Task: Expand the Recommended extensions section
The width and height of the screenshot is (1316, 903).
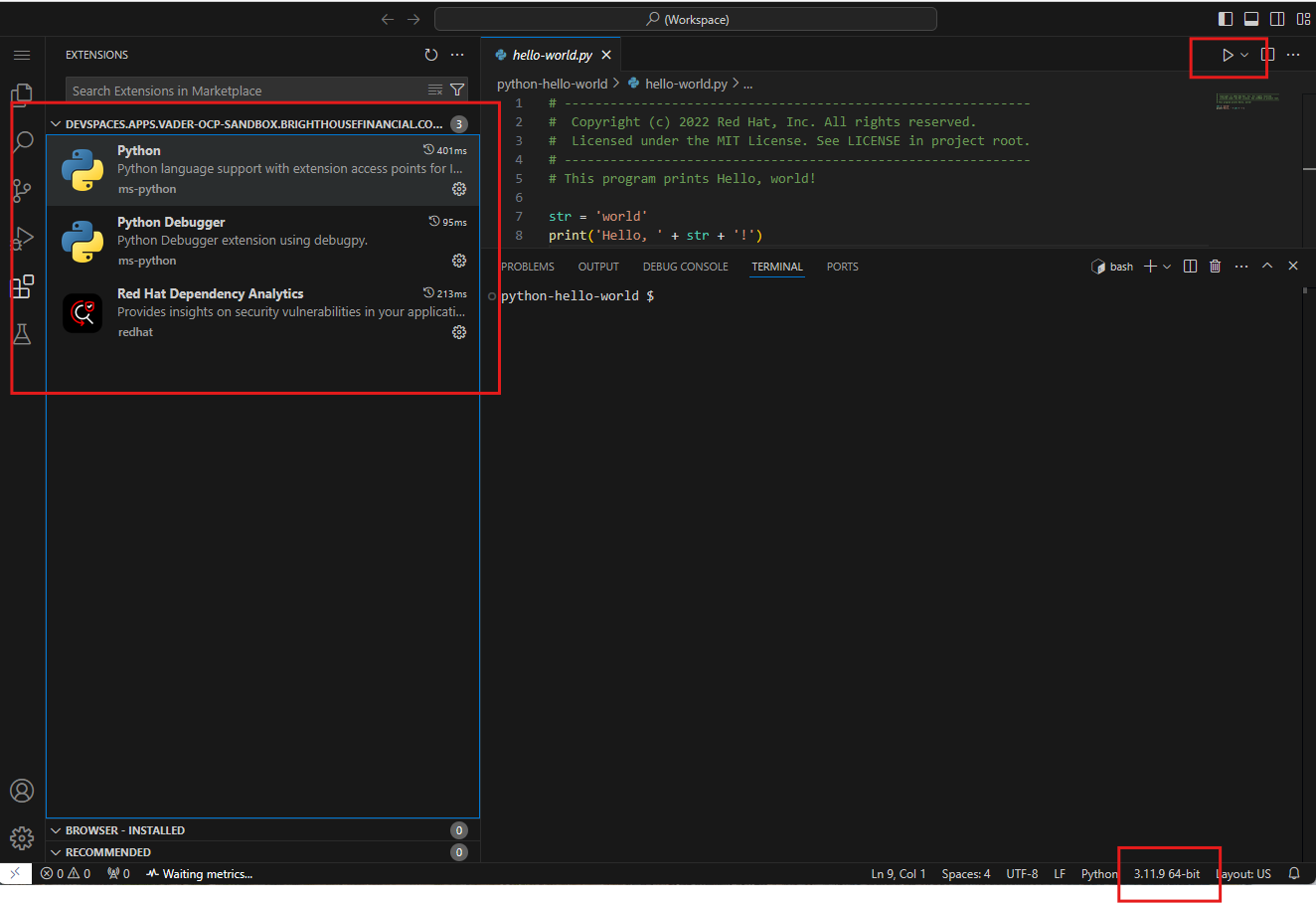Action: point(108,852)
